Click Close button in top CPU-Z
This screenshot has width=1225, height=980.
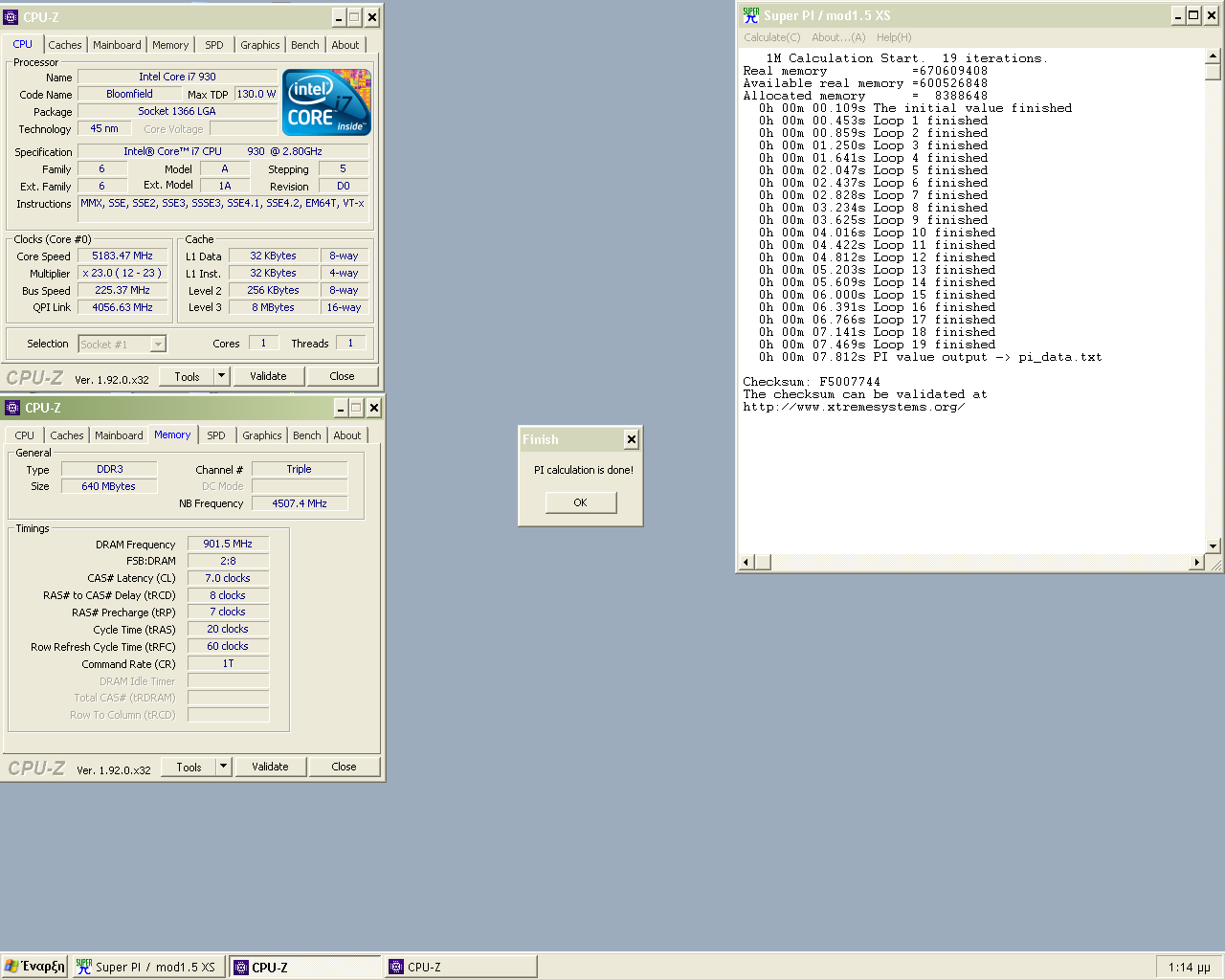click(342, 376)
